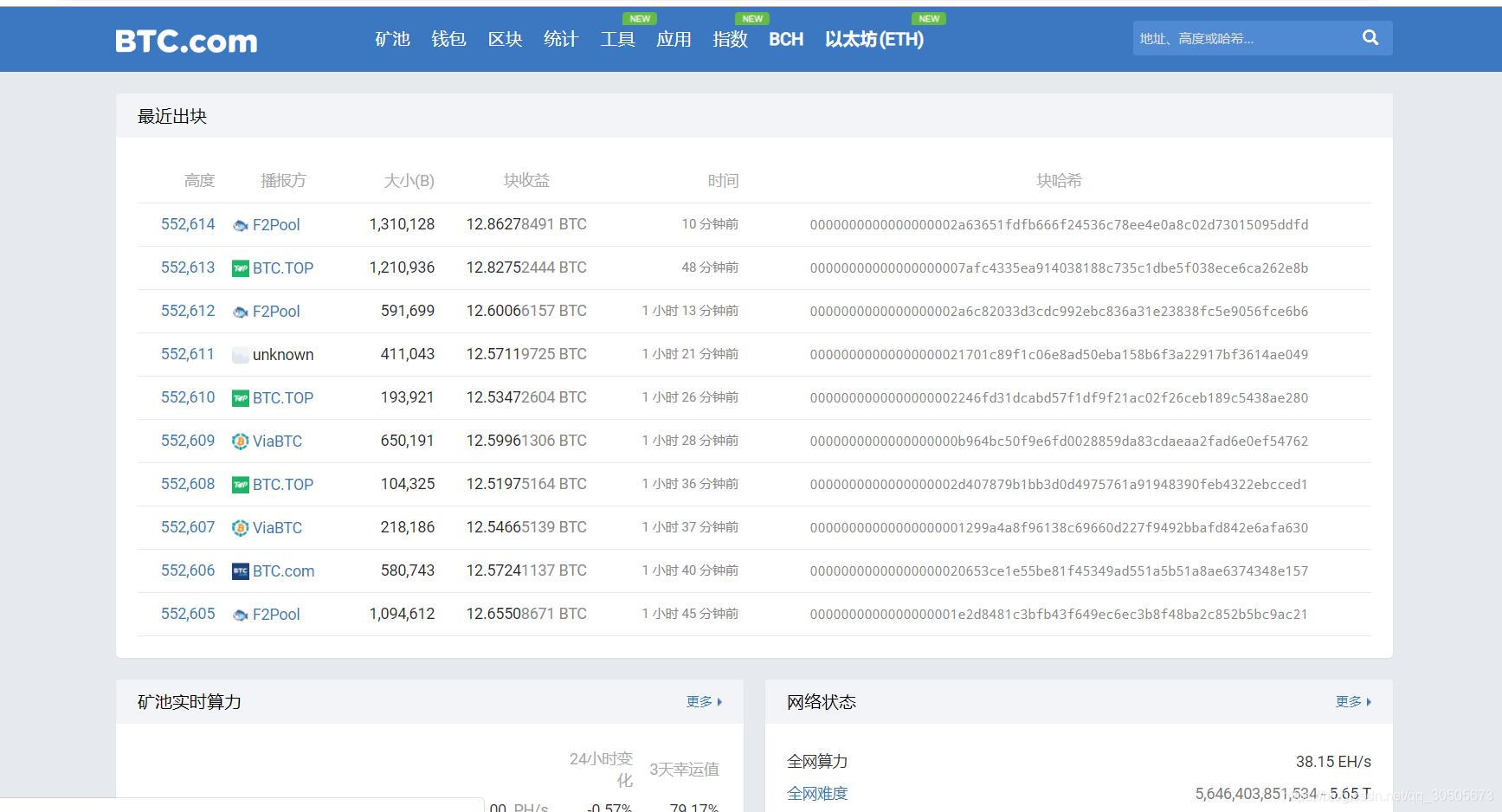
Task: Open the 工具 menu
Action: [x=617, y=39]
